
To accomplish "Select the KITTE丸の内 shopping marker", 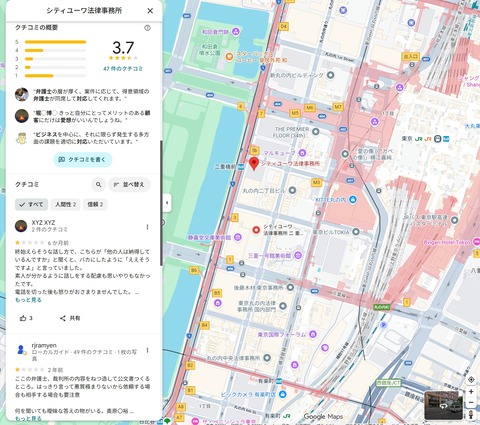I will (x=353, y=200).
